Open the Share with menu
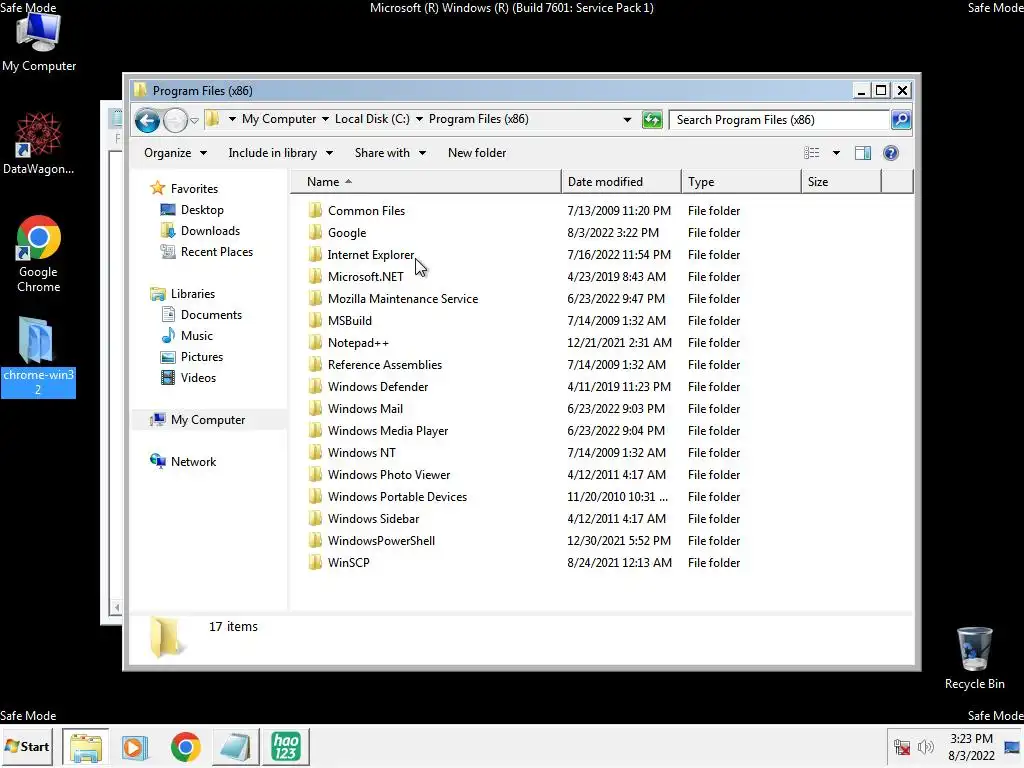 390,153
